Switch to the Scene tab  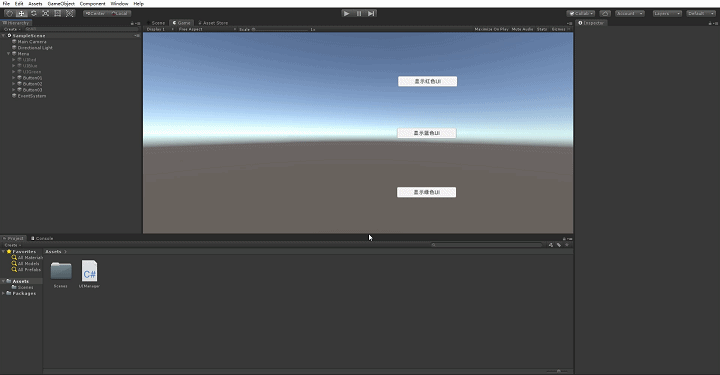(157, 22)
